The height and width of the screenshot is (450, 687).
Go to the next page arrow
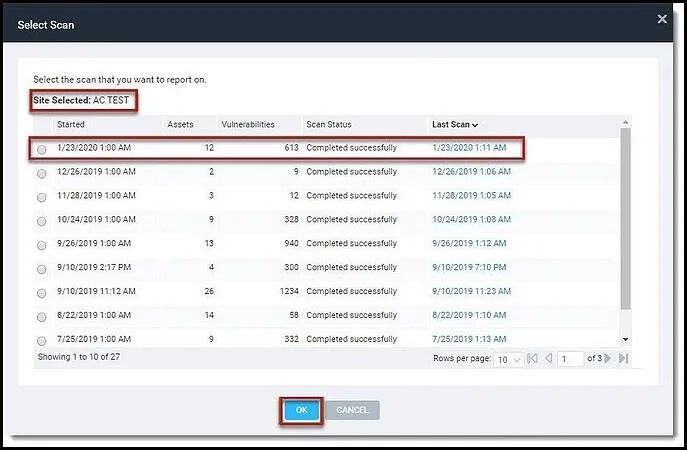(608, 358)
